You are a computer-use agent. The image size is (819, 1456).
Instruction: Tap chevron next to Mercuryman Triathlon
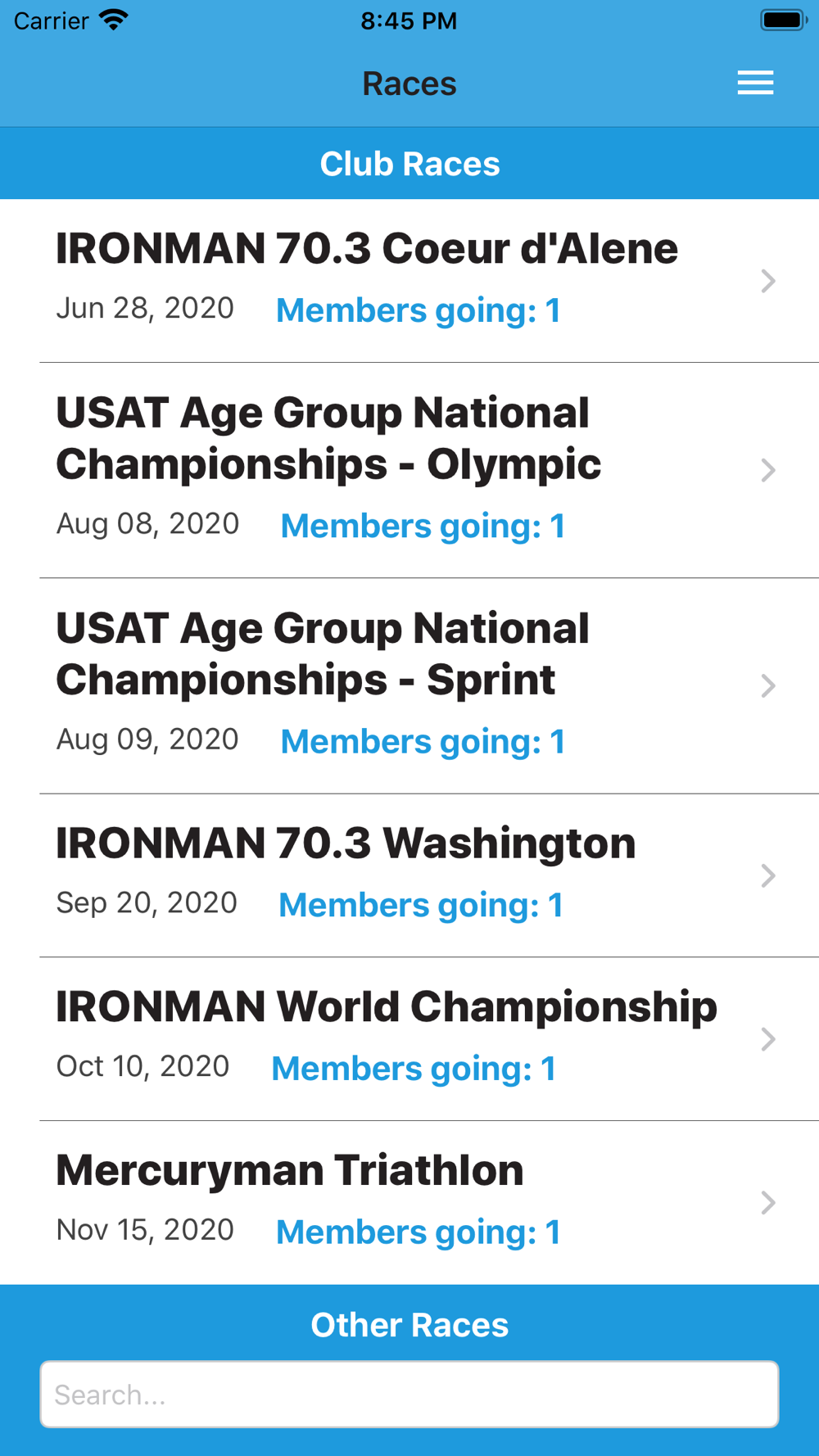[767, 1202]
